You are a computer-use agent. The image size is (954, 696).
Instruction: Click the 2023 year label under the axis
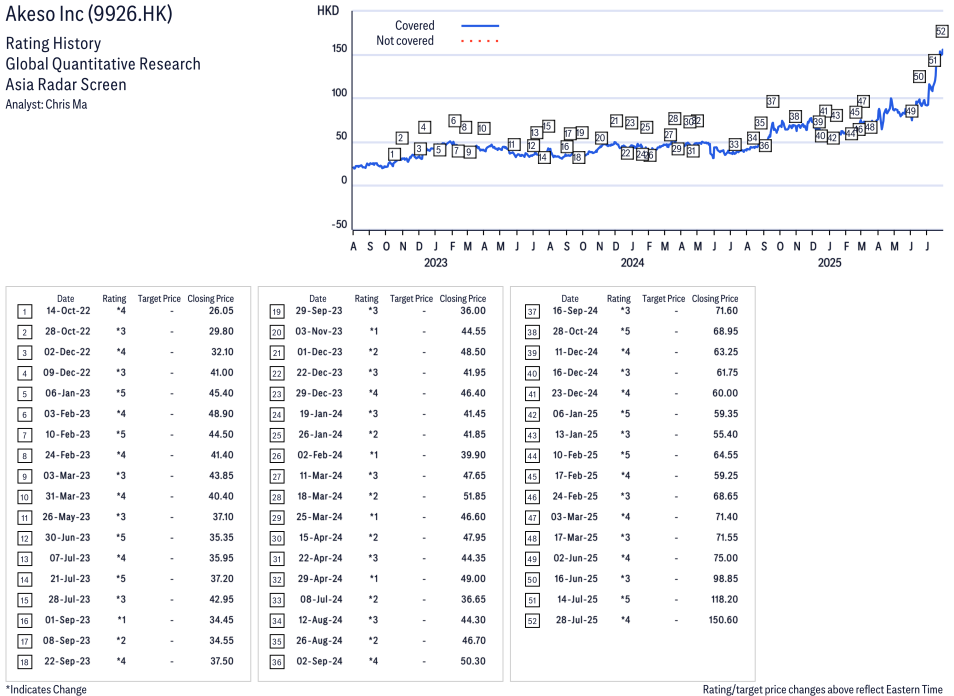click(x=436, y=263)
